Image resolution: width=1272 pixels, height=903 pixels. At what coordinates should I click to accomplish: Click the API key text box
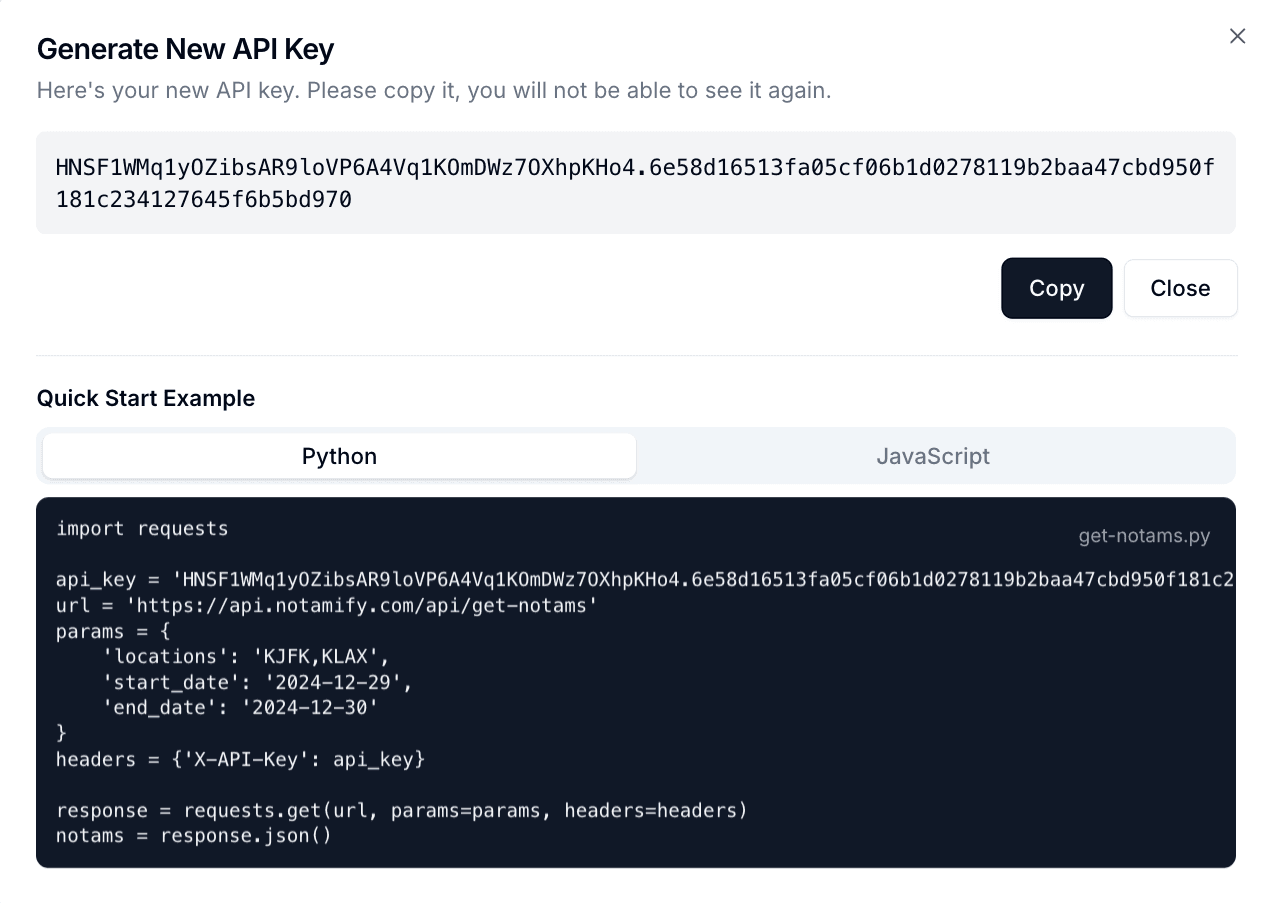(636, 182)
